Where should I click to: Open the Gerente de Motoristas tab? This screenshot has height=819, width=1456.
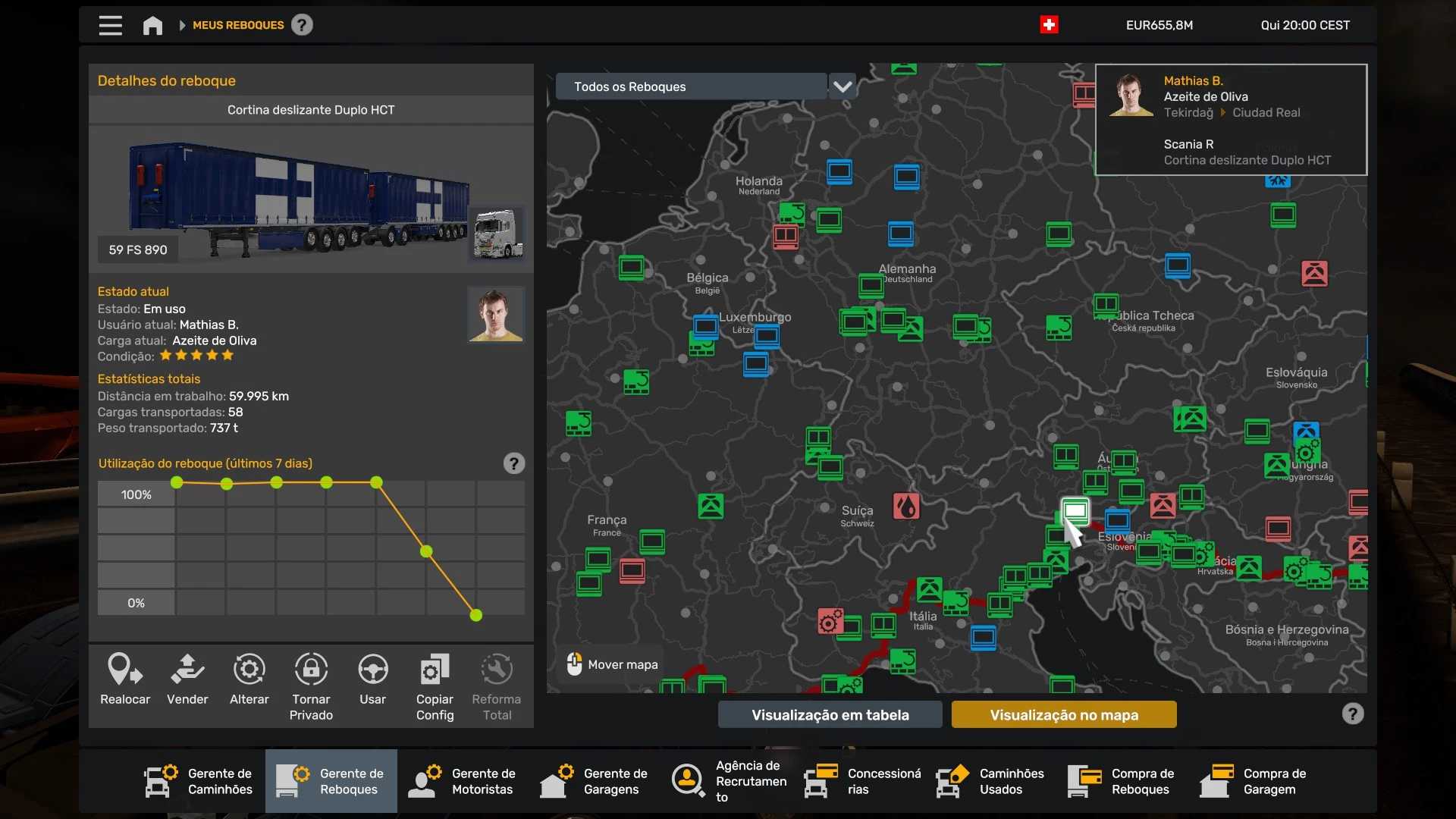click(463, 781)
